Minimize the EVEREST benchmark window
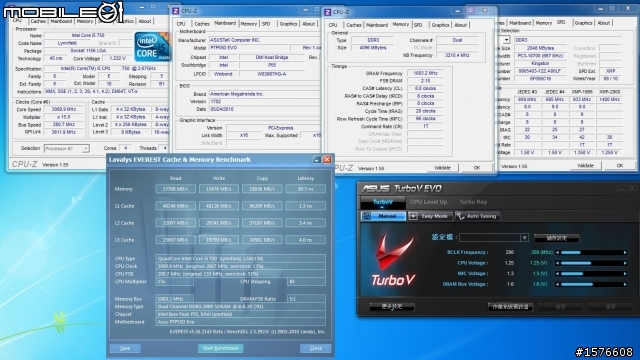This screenshot has width=640, height=360. [317, 160]
